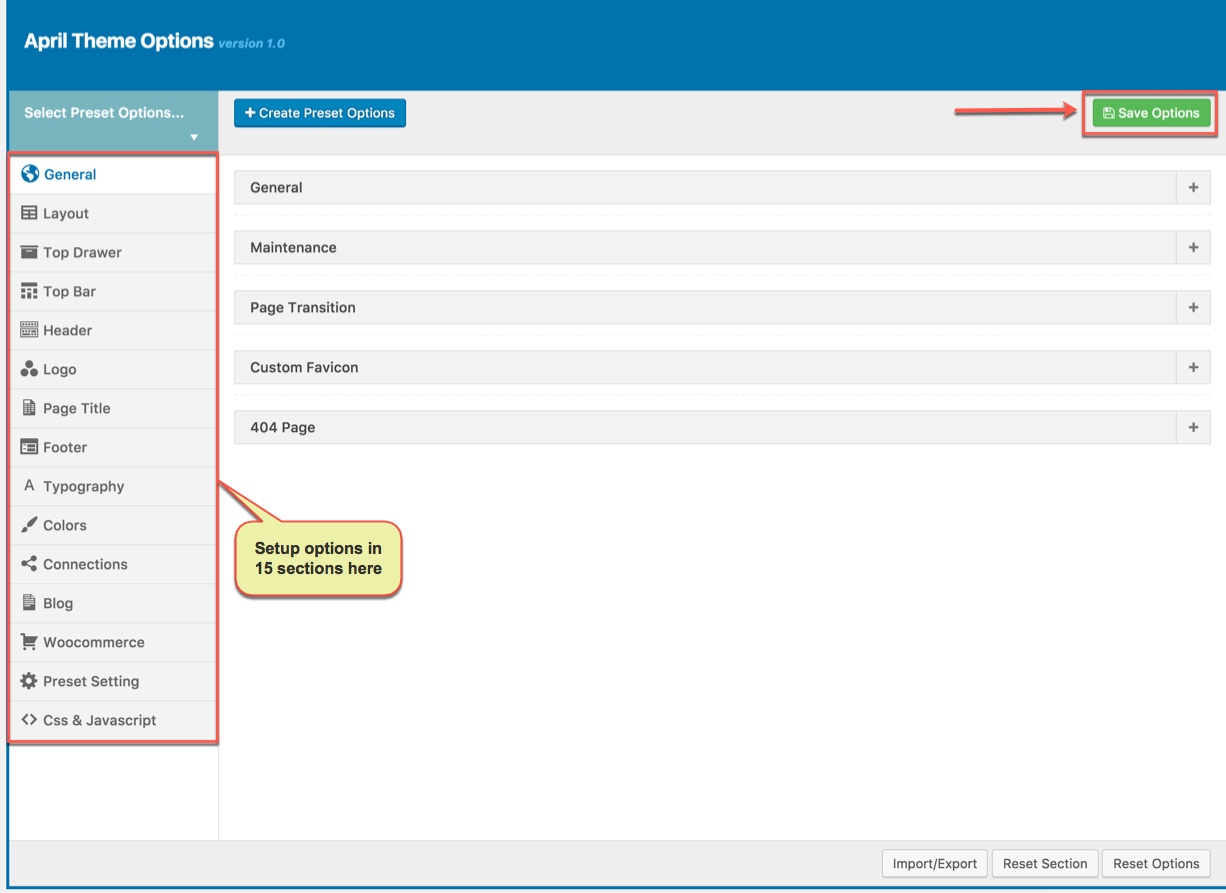
Task: Select the Logo label
Action: (x=60, y=369)
